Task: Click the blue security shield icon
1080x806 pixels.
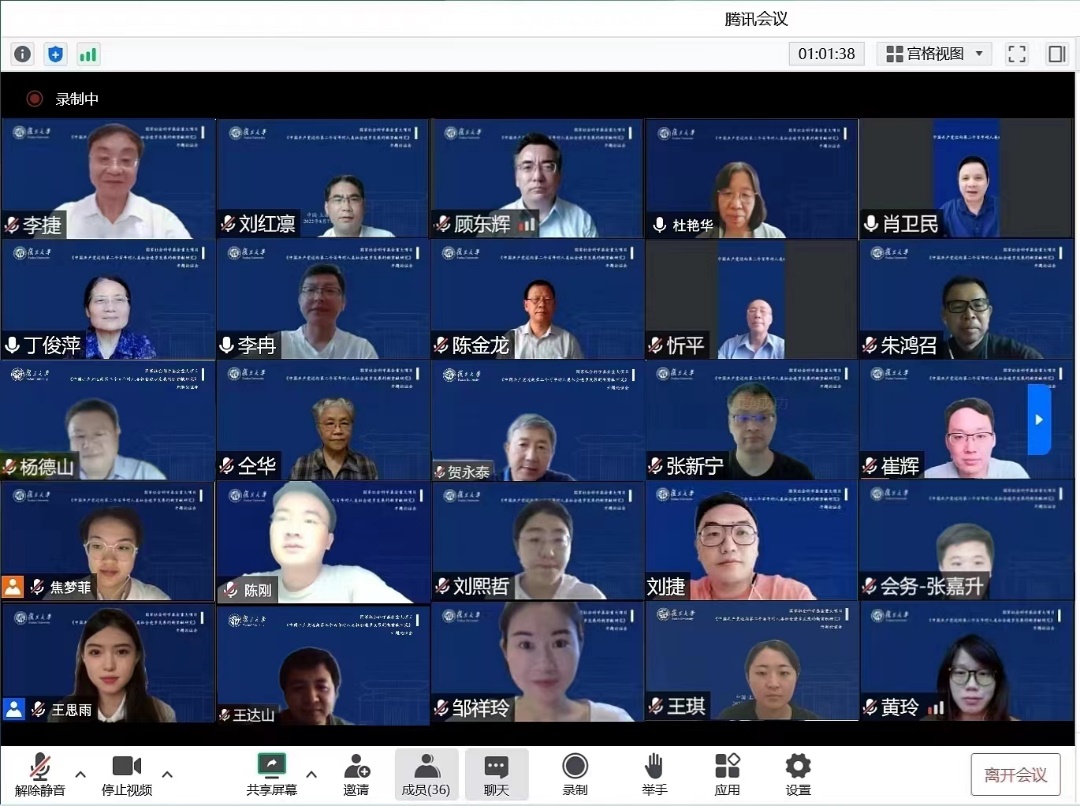Action: click(x=55, y=54)
